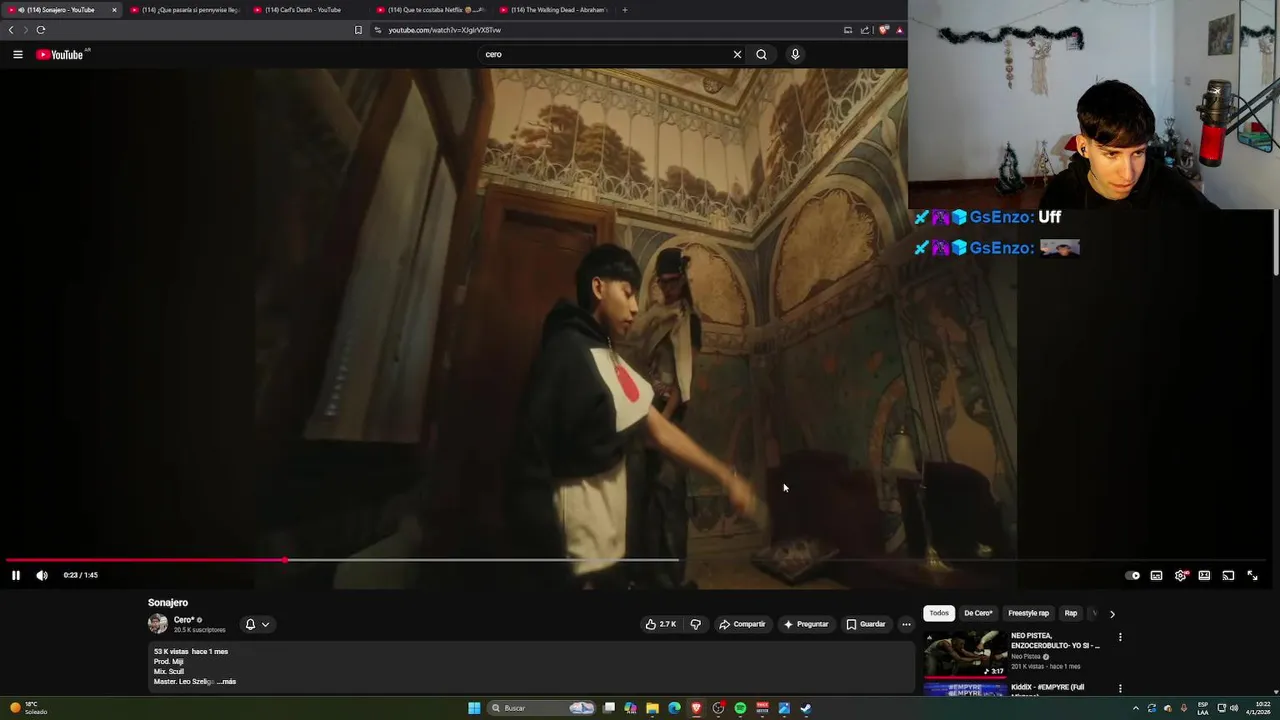Switch to Carl's Death tab
The image size is (1280, 720).
[x=307, y=10]
